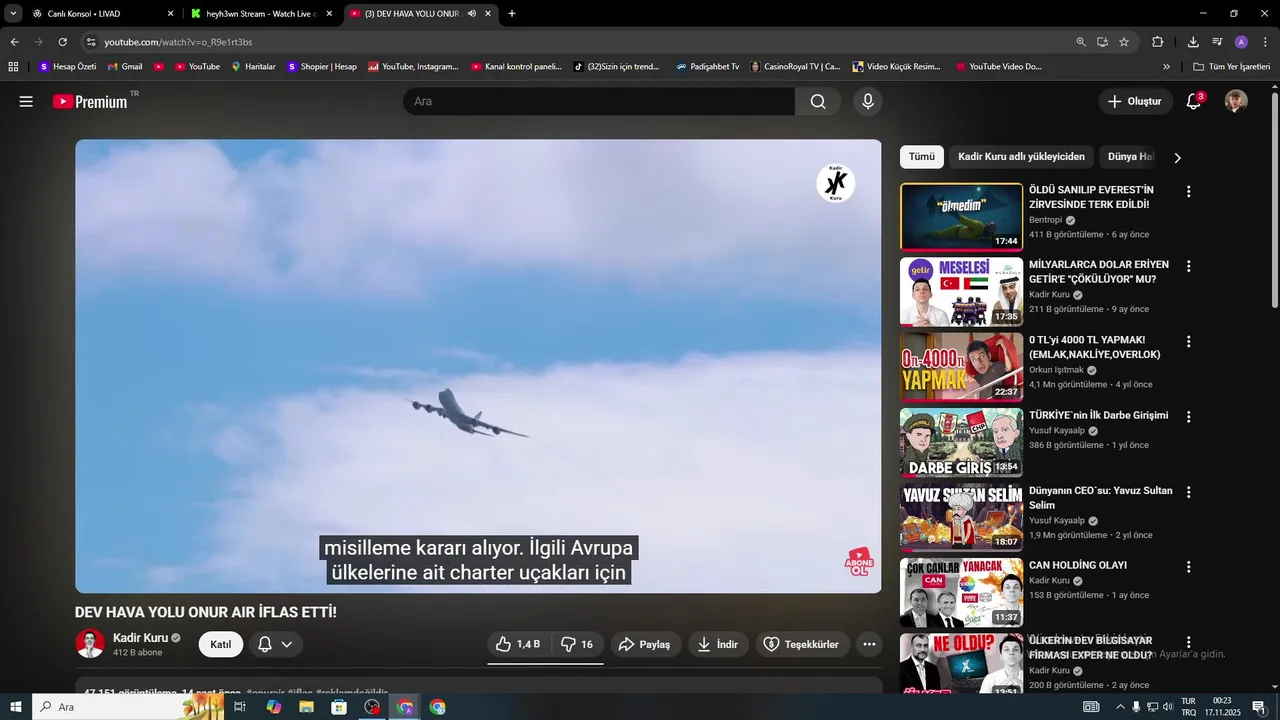Open more actions ellipsis under video
The height and width of the screenshot is (720, 1280).
coord(869,644)
